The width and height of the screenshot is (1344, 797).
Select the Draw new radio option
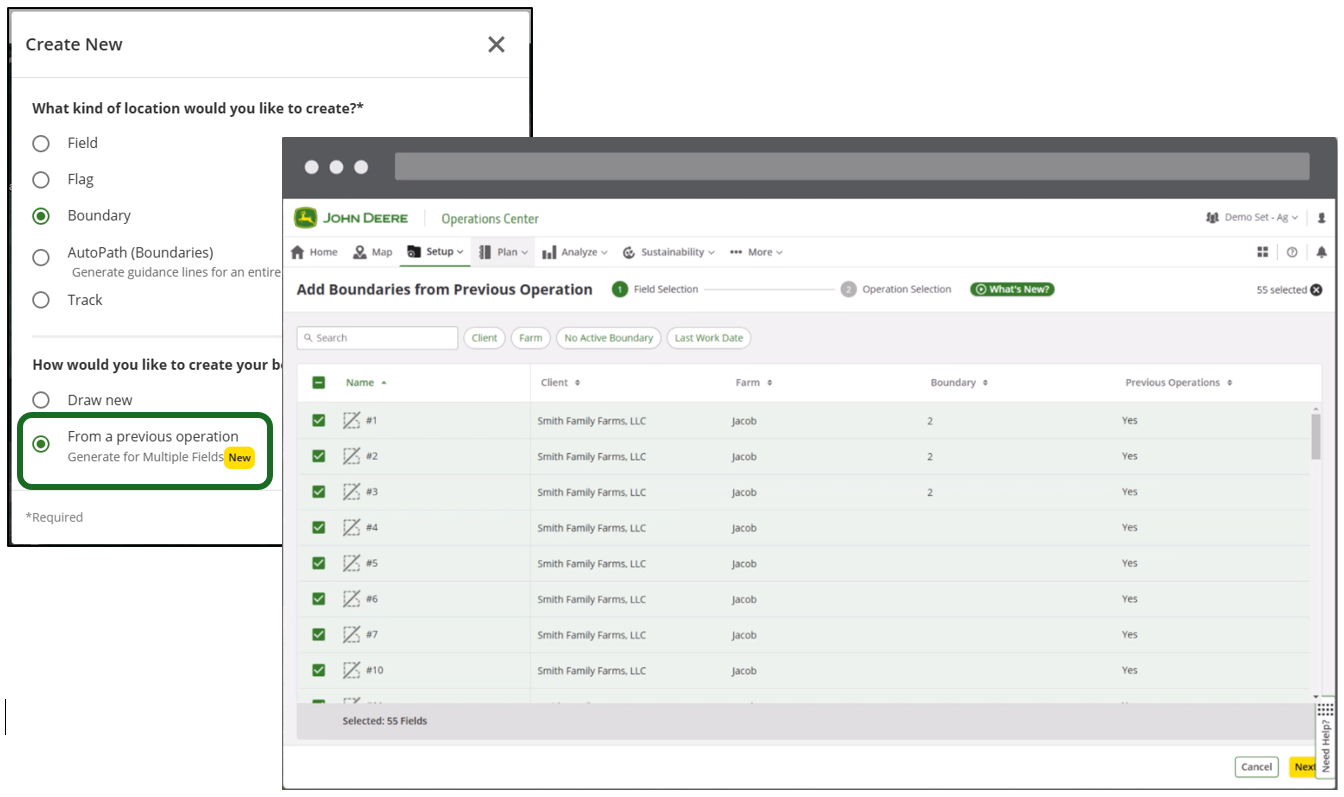tap(41, 400)
